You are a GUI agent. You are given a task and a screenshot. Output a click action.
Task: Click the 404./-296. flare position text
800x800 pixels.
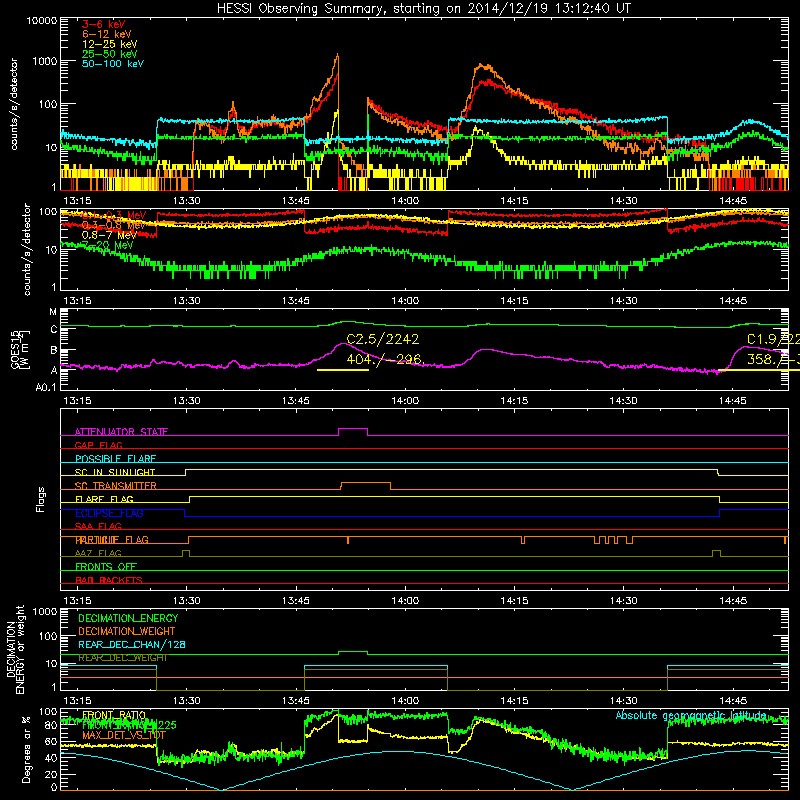(385, 359)
